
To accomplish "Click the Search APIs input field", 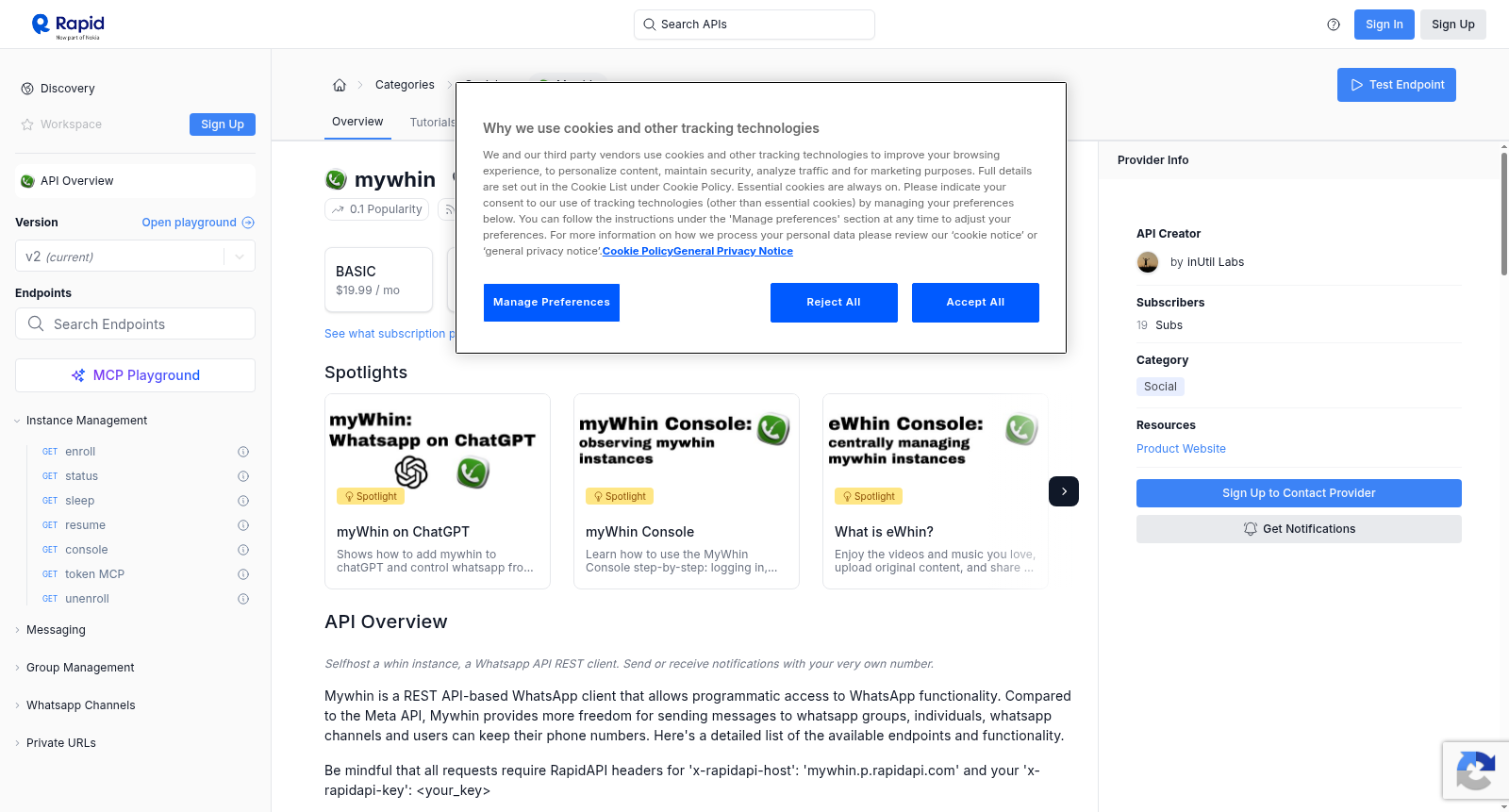I will [x=754, y=25].
